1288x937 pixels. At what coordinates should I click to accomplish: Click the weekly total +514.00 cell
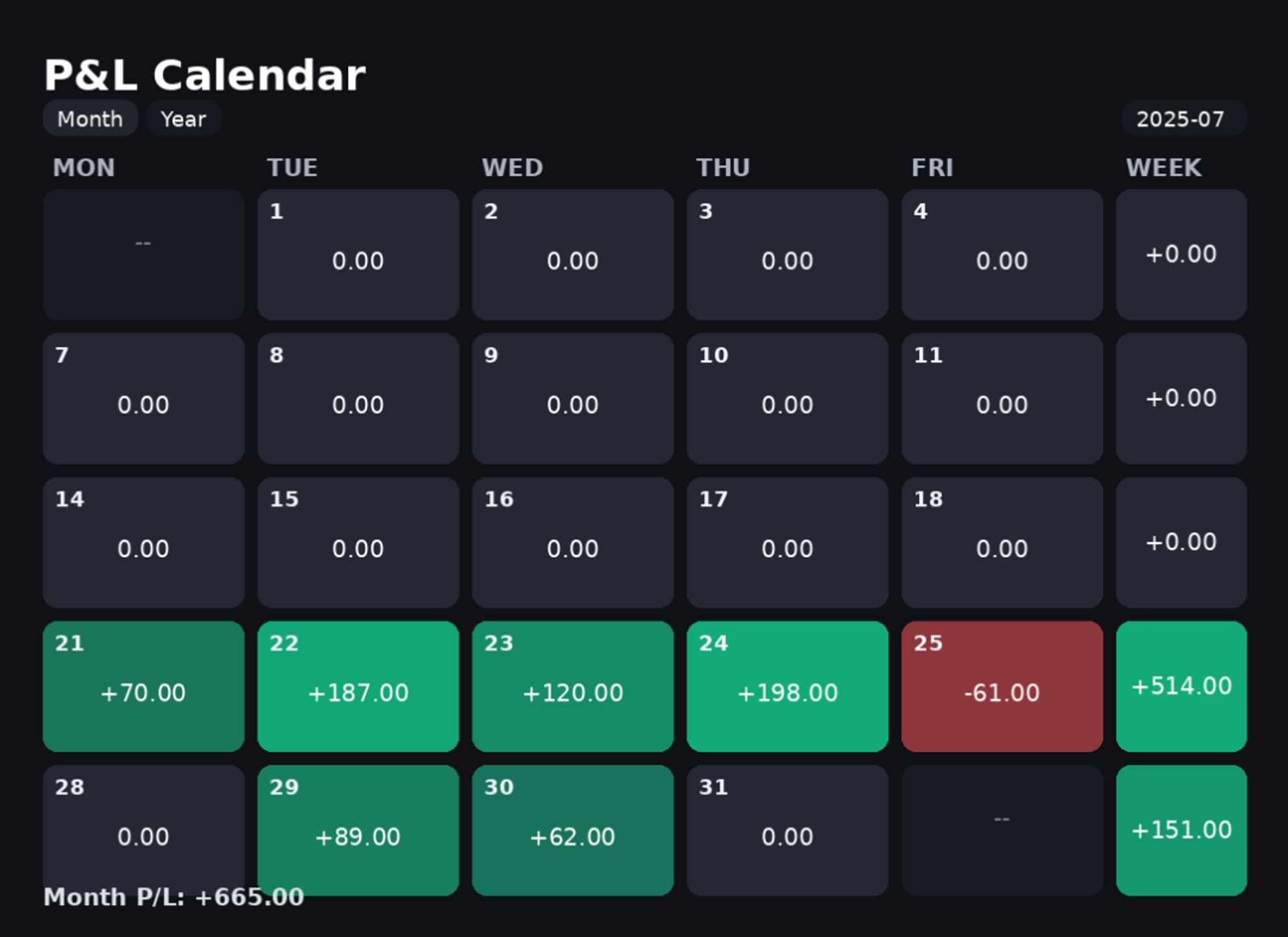coord(1181,686)
